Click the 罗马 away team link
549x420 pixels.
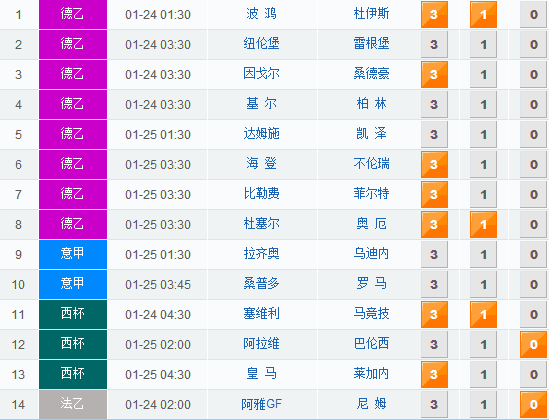coord(371,284)
